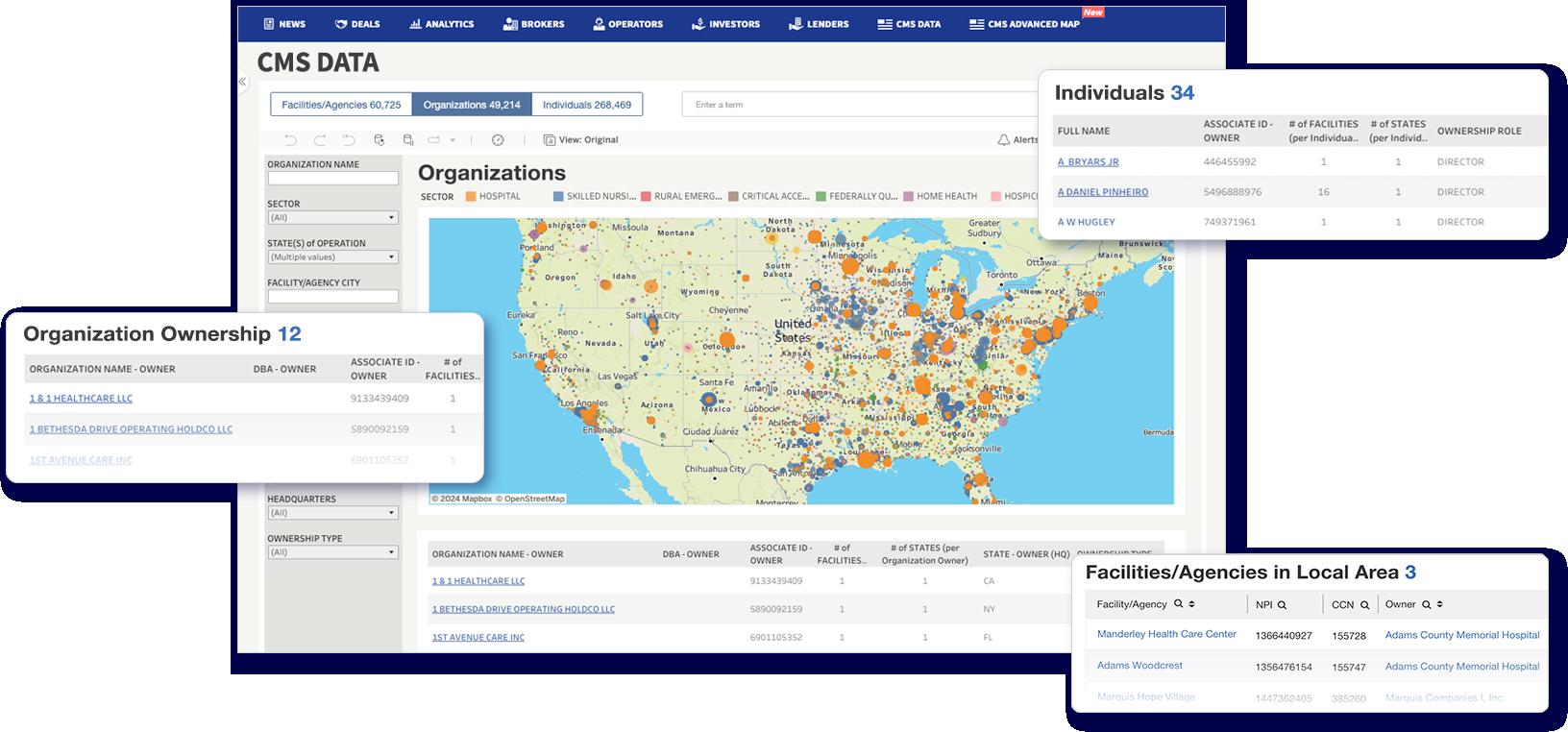
Task: Click the CCN value 155747
Action: point(1349,667)
